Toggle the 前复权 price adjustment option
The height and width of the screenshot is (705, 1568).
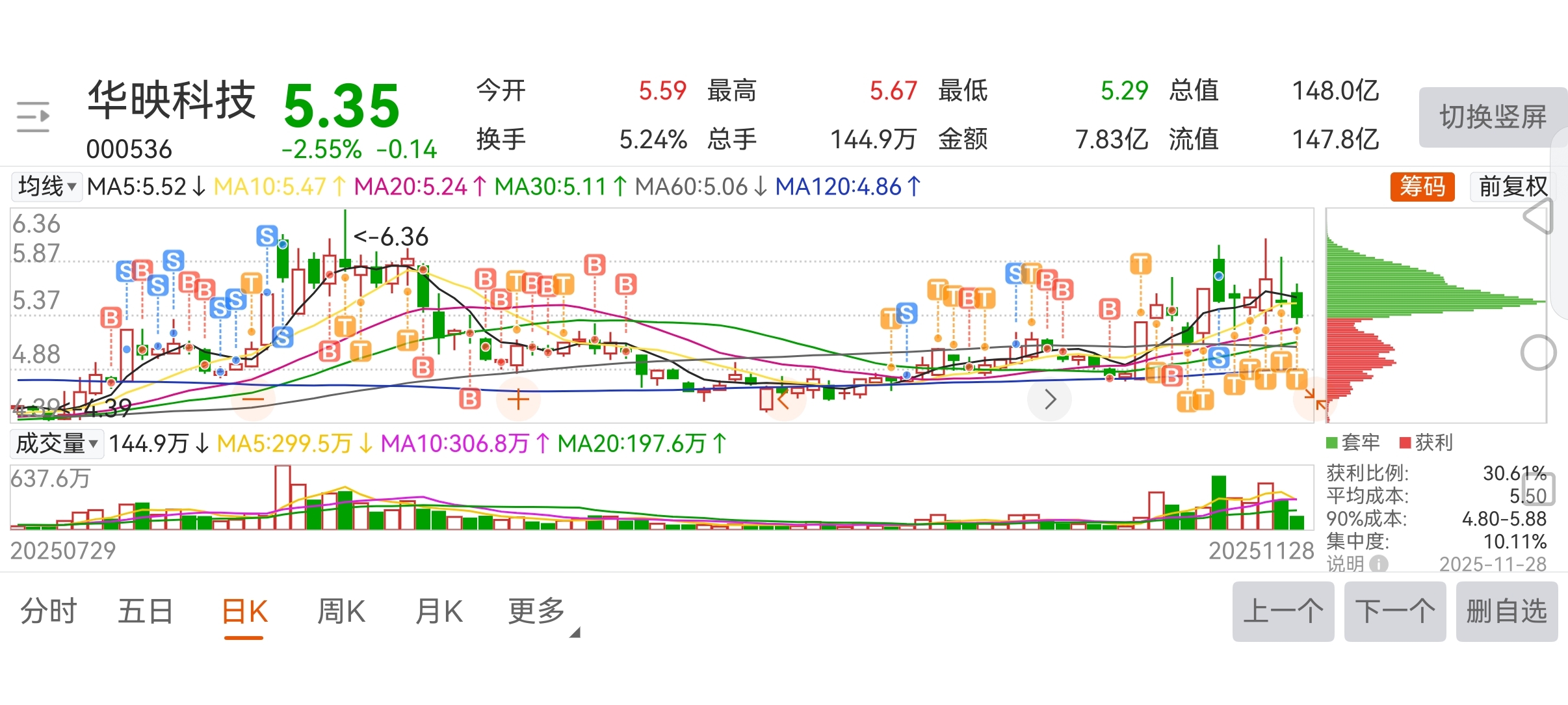coord(1512,187)
